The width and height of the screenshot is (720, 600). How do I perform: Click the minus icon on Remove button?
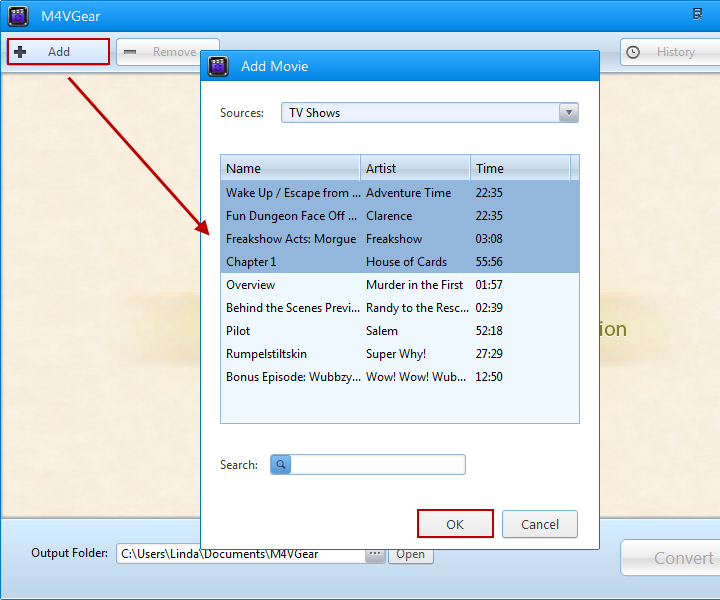[130, 52]
